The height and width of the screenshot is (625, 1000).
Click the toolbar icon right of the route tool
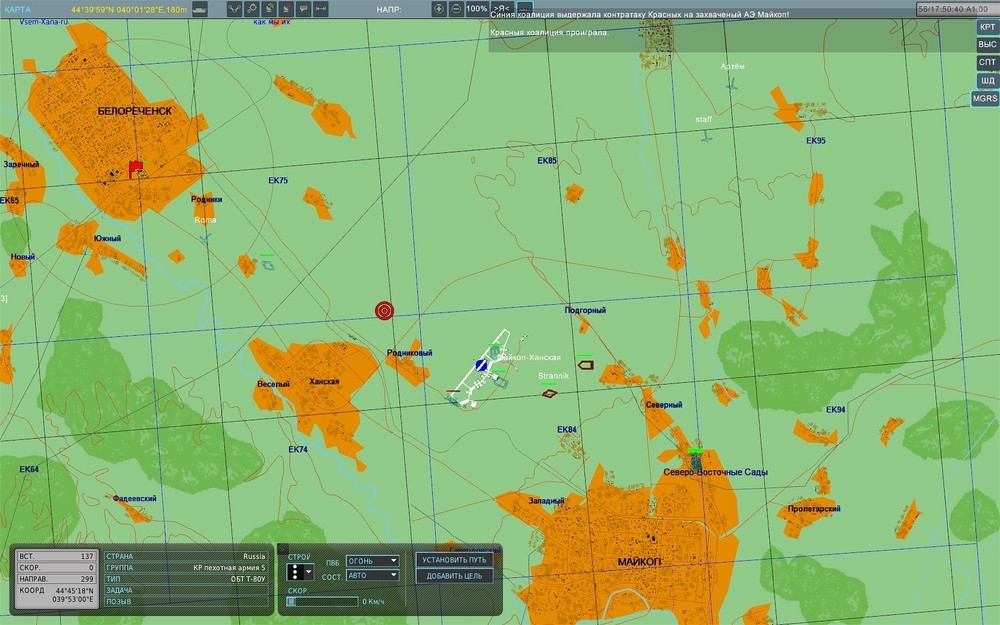(252, 9)
